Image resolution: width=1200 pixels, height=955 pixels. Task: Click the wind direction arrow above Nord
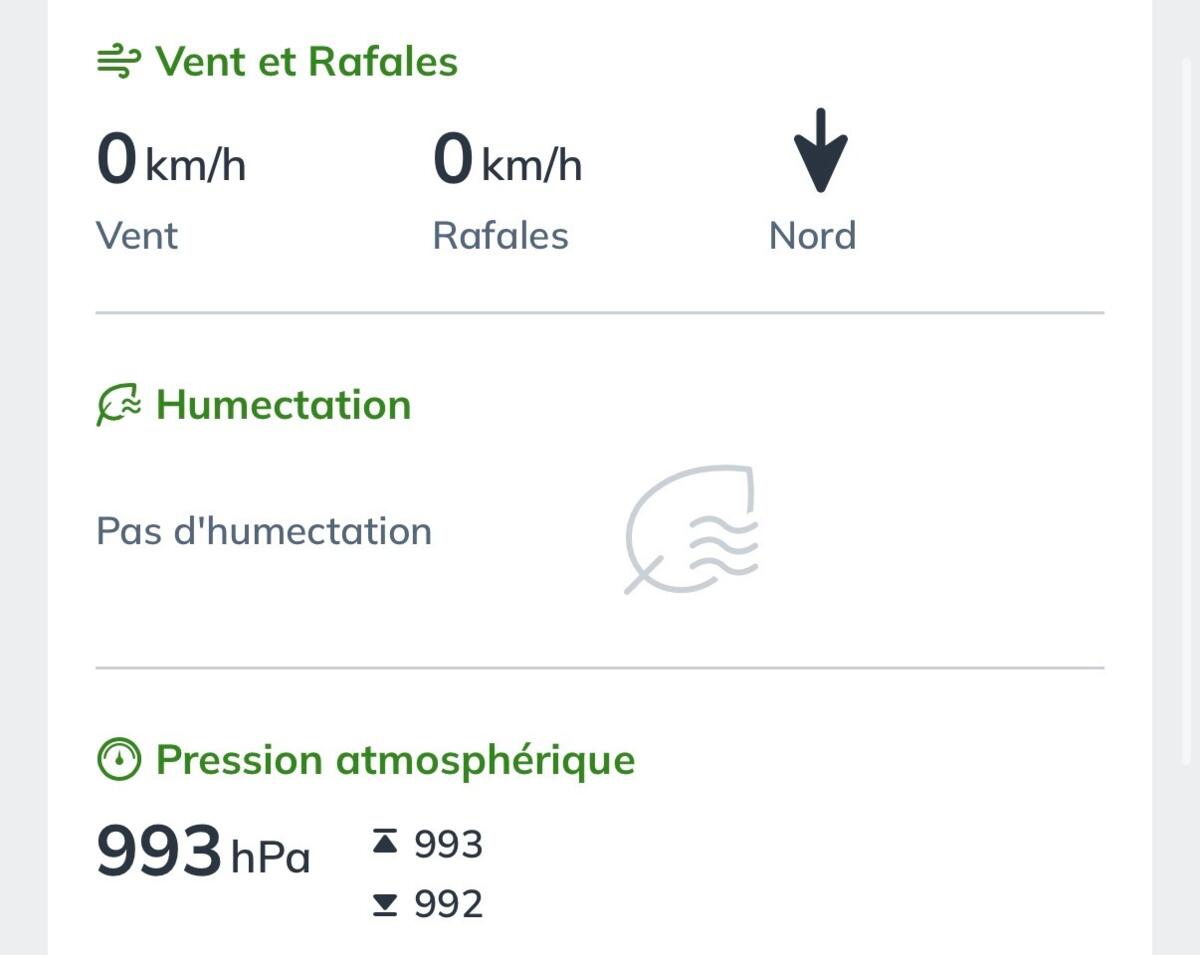[820, 151]
